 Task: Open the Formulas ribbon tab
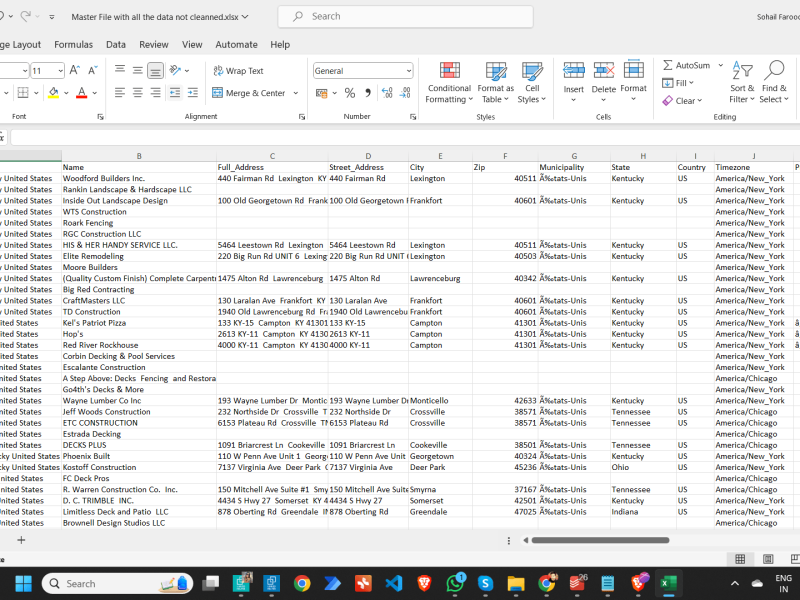[73, 44]
